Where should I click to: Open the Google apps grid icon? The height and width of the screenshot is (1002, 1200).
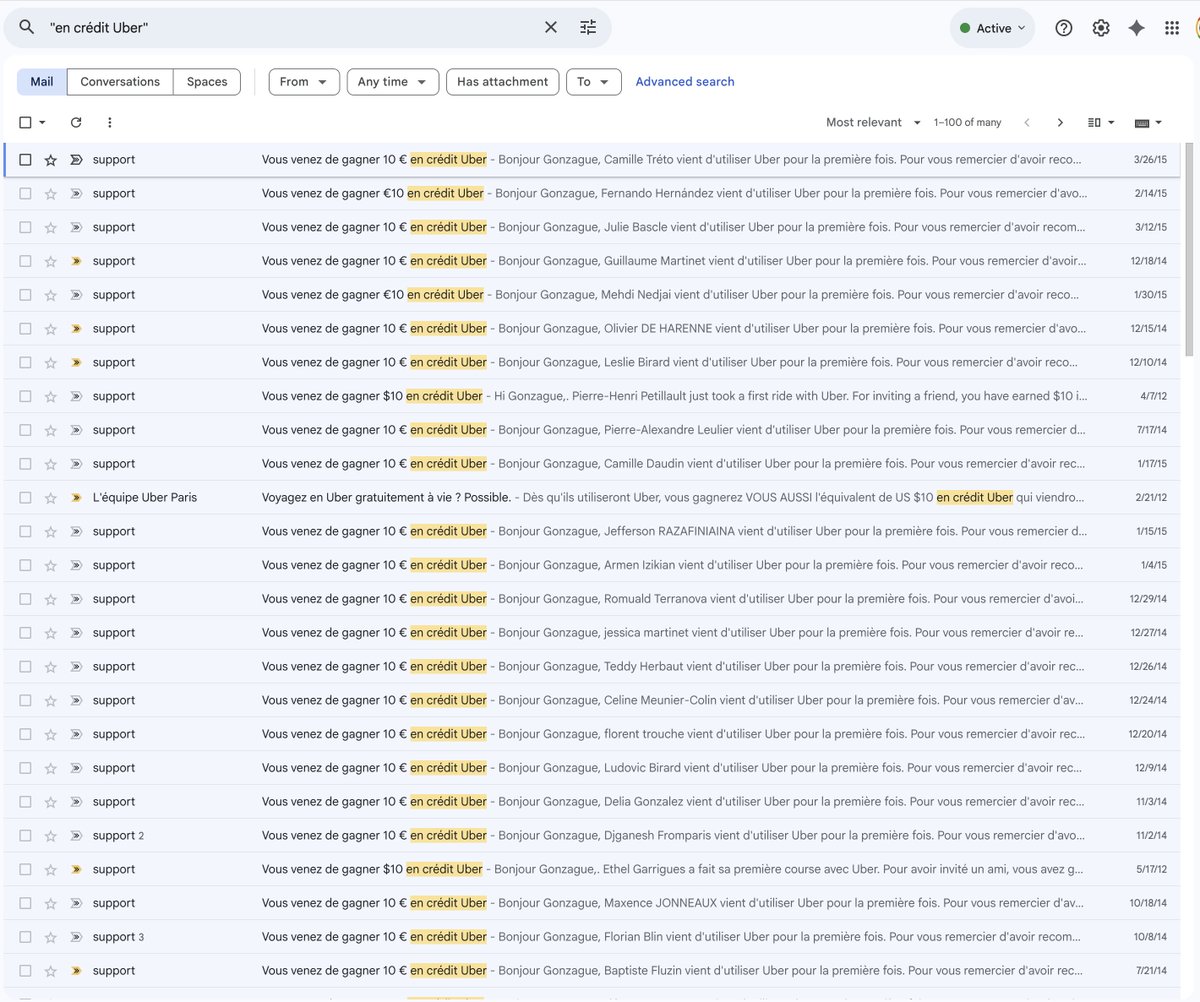coord(1172,28)
